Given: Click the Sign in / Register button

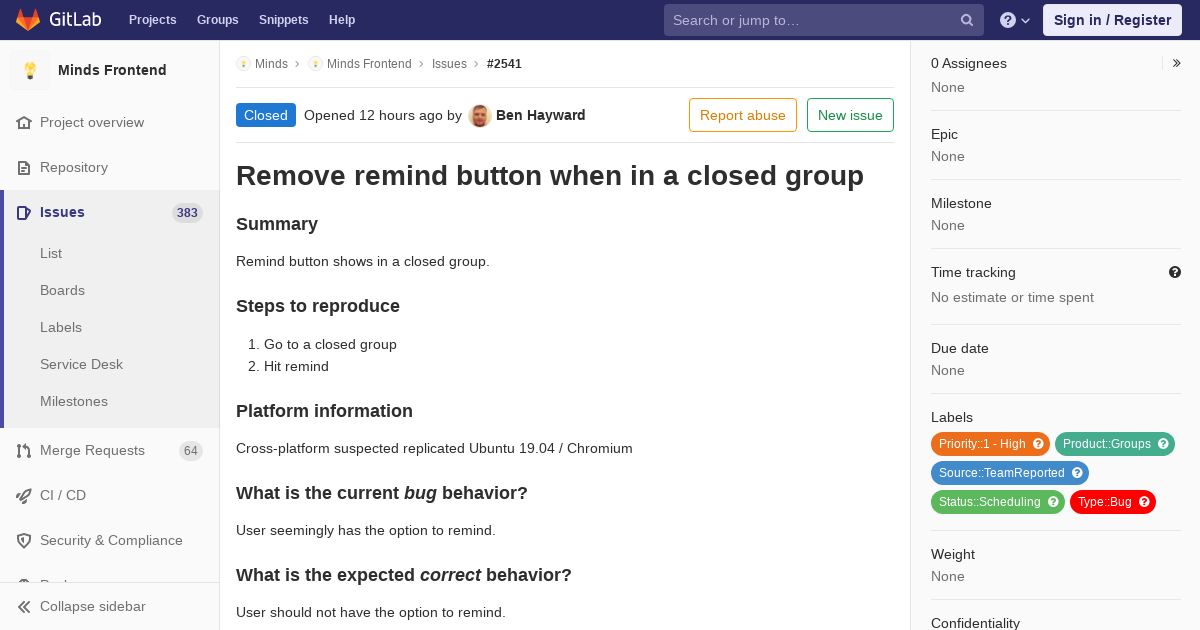Looking at the screenshot, I should point(1112,20).
